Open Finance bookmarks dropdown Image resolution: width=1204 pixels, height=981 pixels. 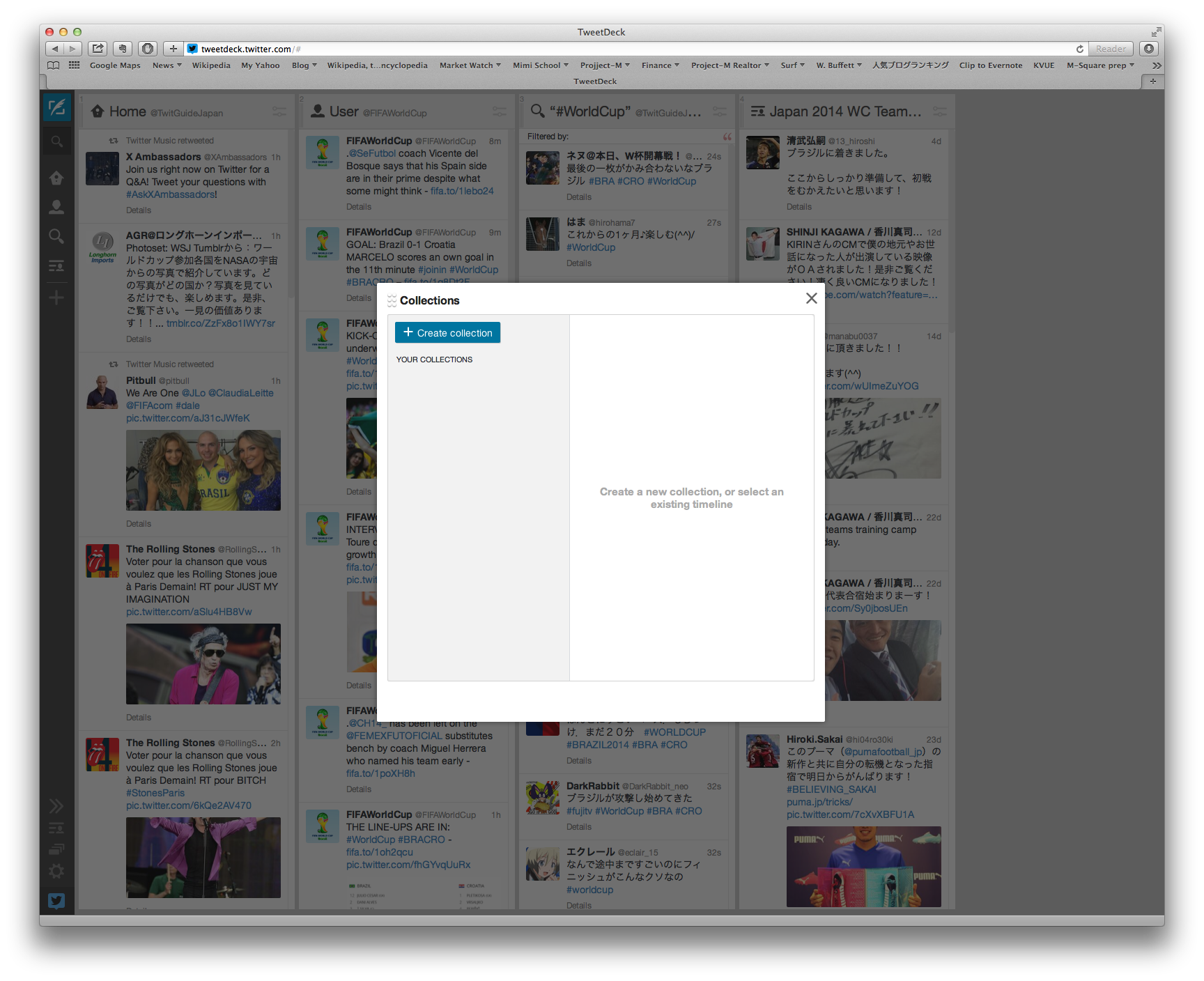661,65
